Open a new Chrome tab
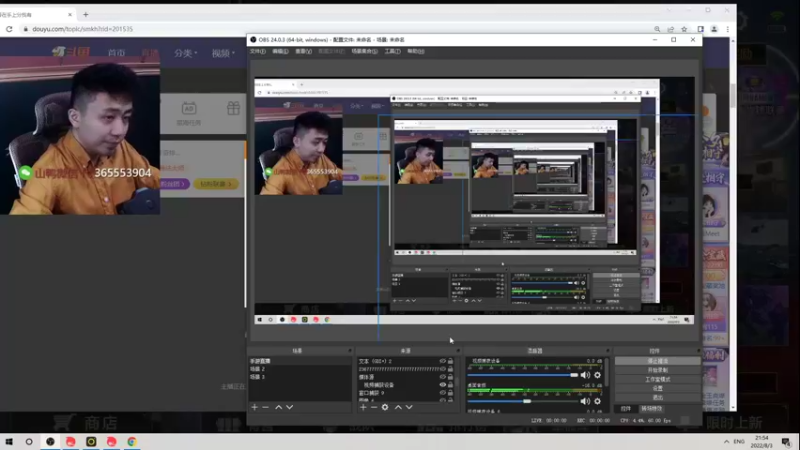Viewport: 800px width, 450px height. 85,14
